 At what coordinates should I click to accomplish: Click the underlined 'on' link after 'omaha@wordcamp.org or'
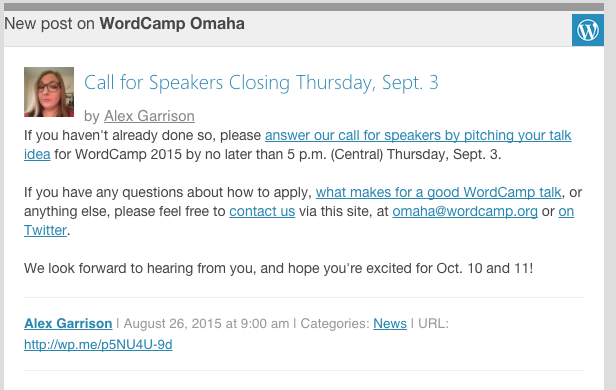pos(566,211)
